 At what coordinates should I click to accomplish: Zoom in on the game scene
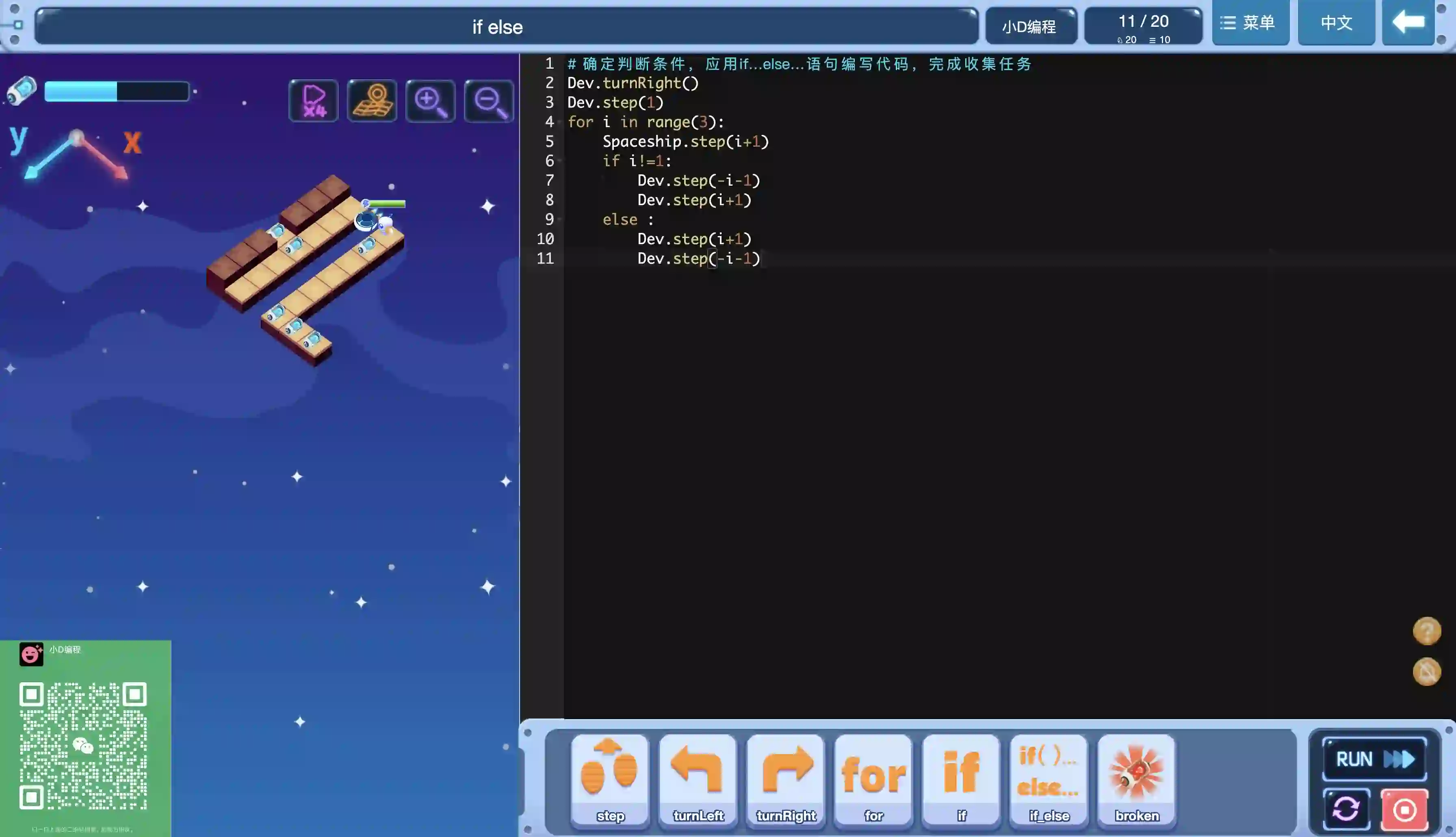(x=430, y=101)
